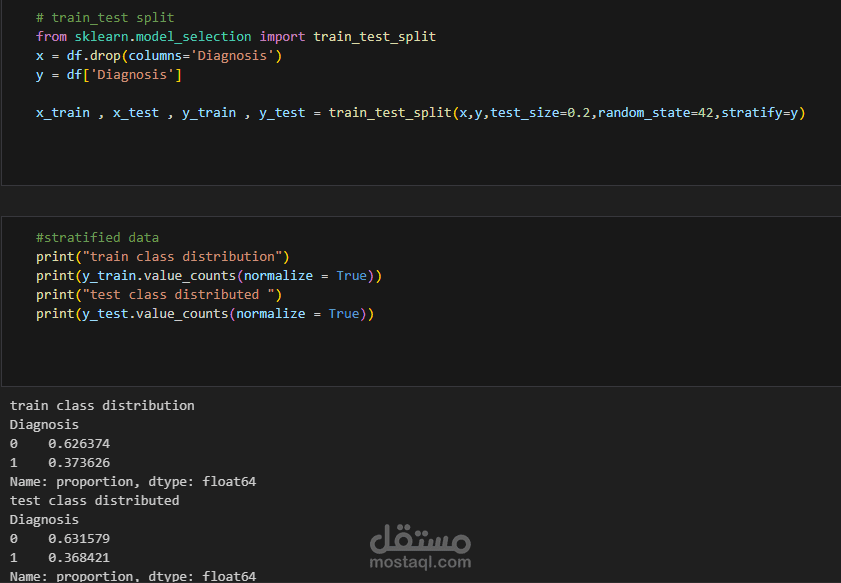
Task: Click the comment '# train_test split'
Action: [105, 18]
